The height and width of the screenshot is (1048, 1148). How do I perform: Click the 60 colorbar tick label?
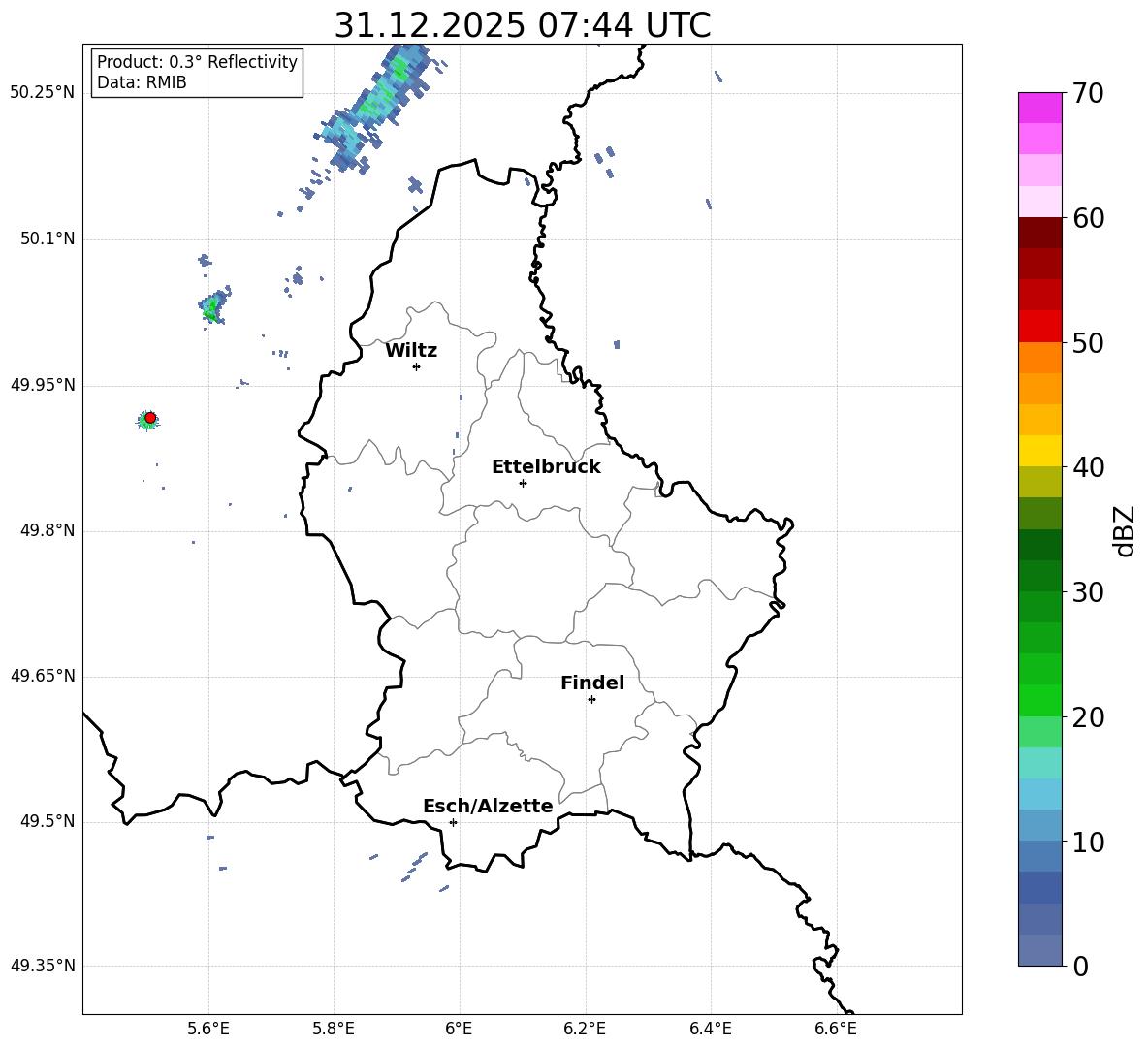point(1088,218)
